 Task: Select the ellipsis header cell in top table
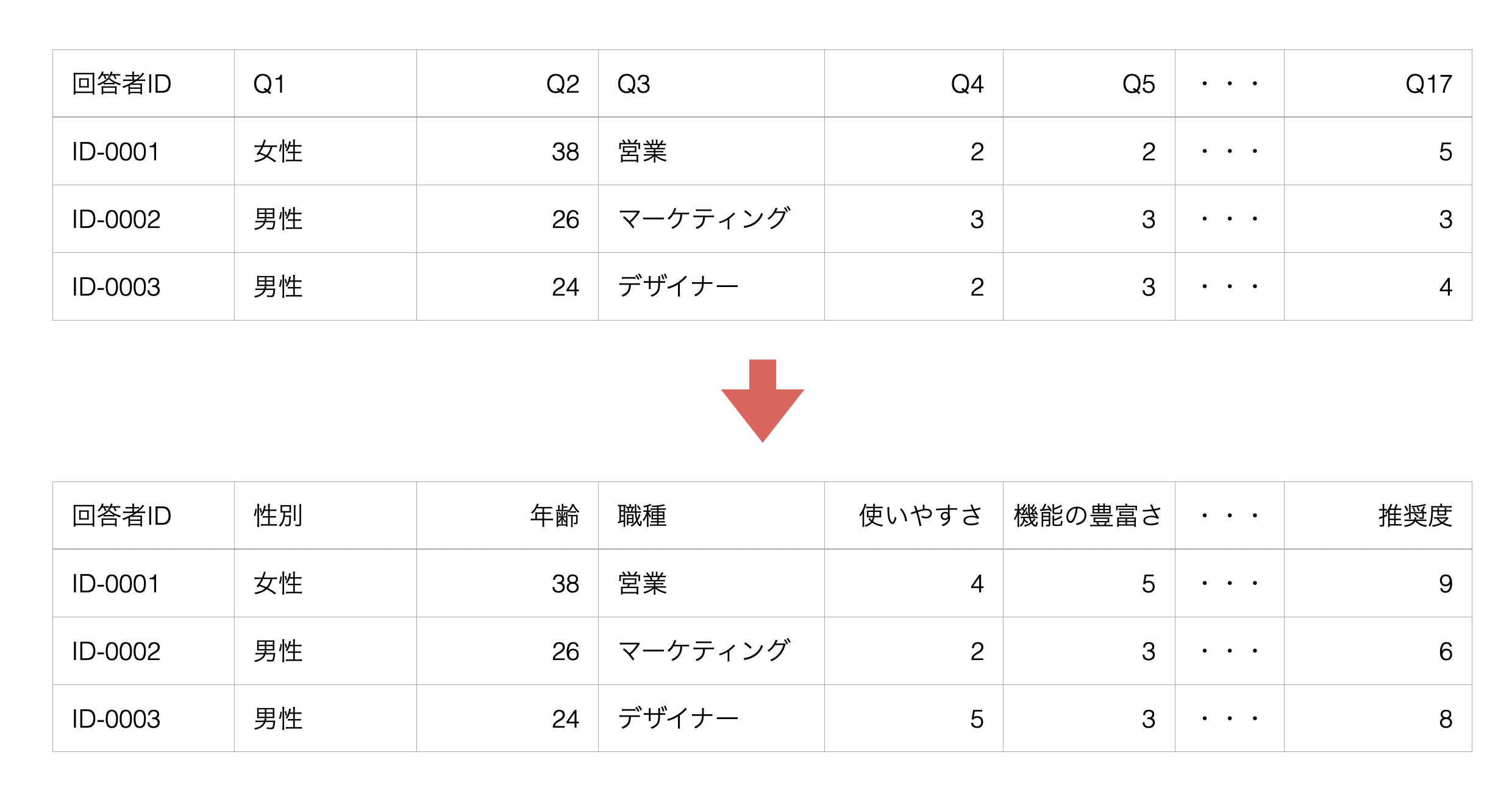coord(1229,83)
